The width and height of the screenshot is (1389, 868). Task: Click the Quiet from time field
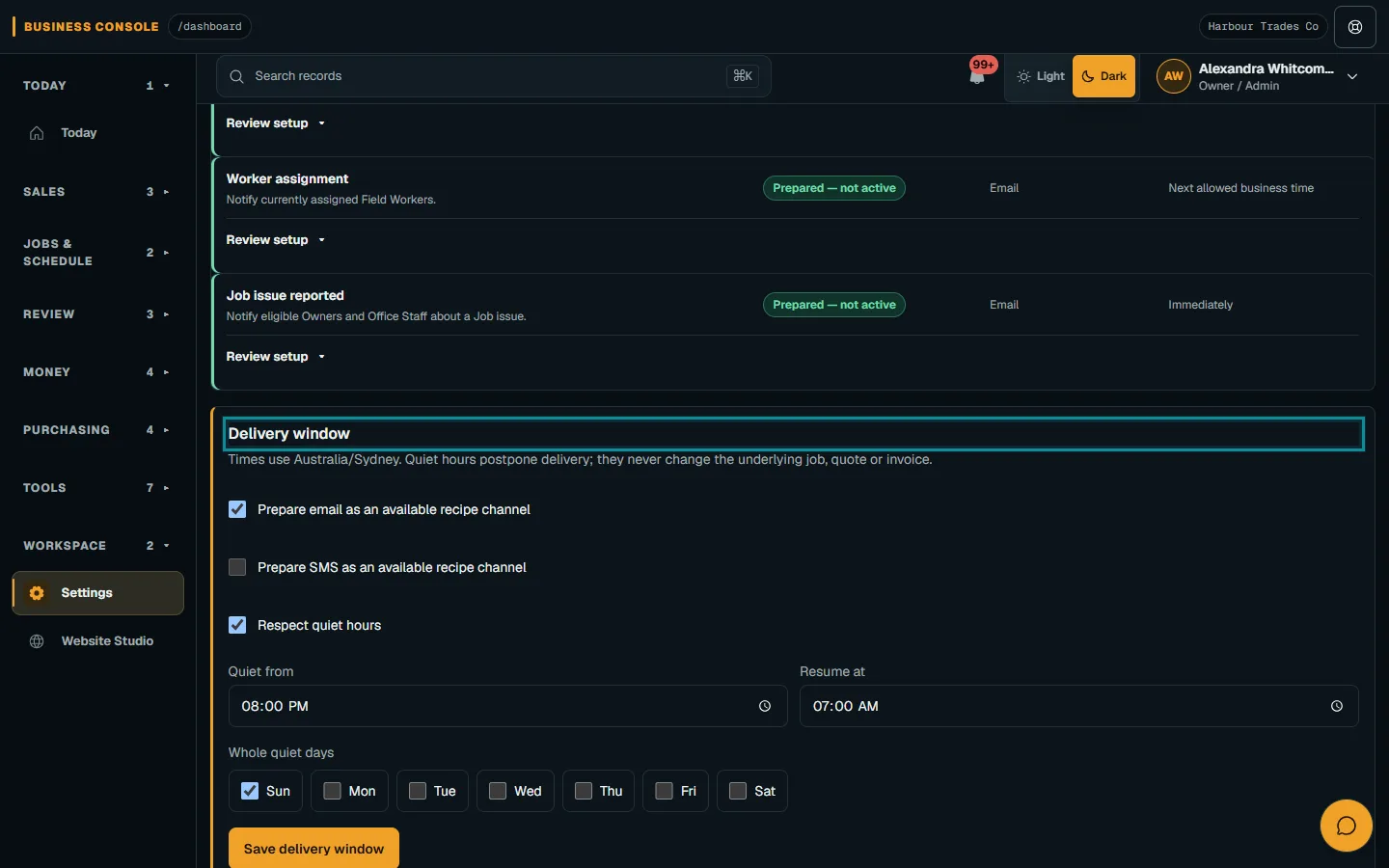pos(507,706)
